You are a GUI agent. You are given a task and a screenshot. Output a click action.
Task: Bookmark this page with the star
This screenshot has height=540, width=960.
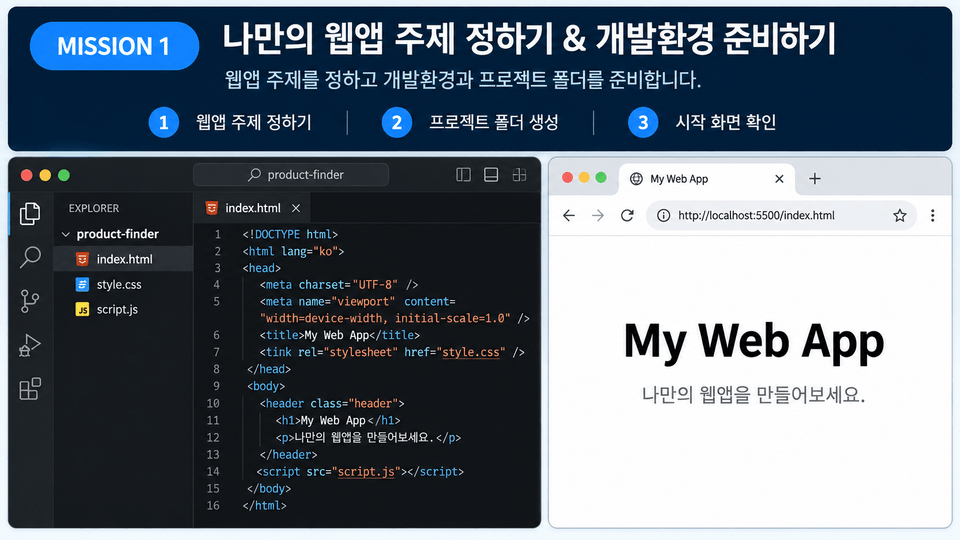pos(899,216)
